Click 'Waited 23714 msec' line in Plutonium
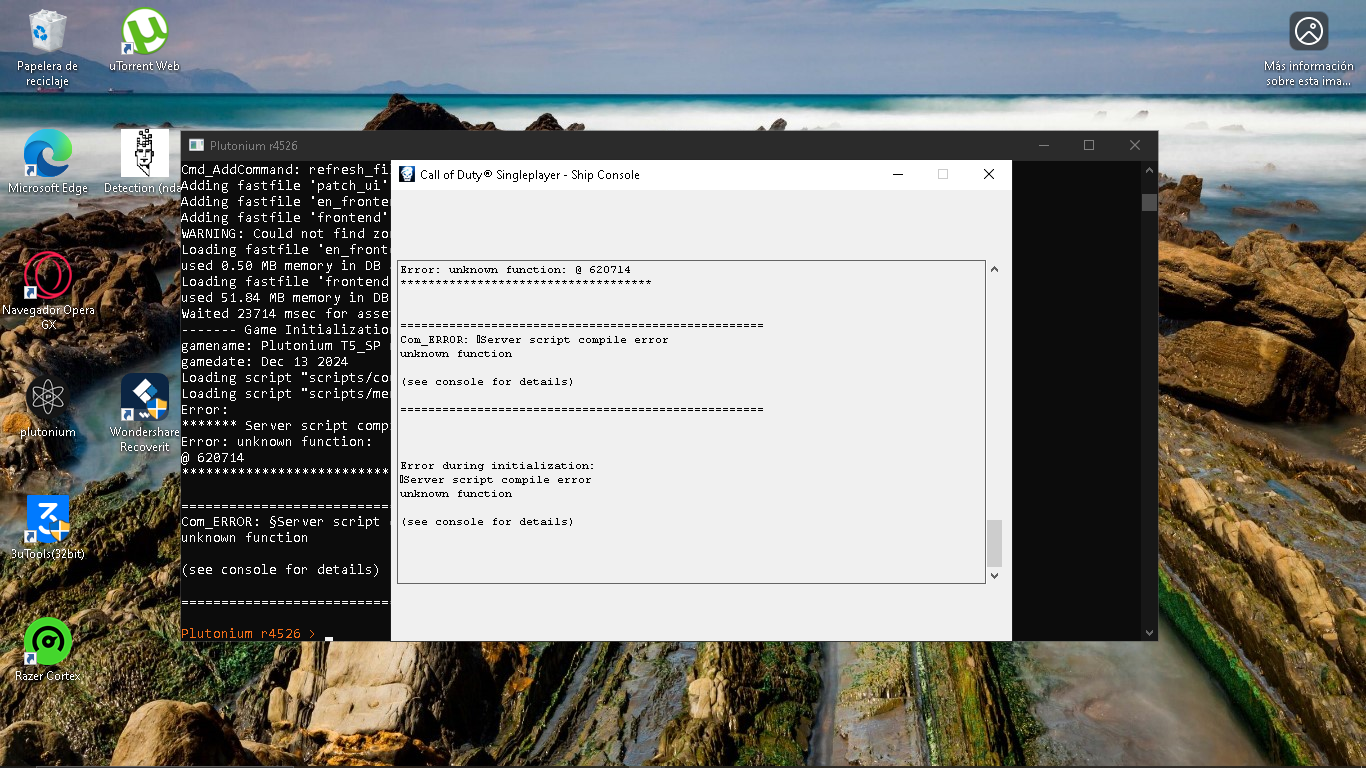Viewport: 1366px width, 768px height. pyautogui.click(x=285, y=314)
